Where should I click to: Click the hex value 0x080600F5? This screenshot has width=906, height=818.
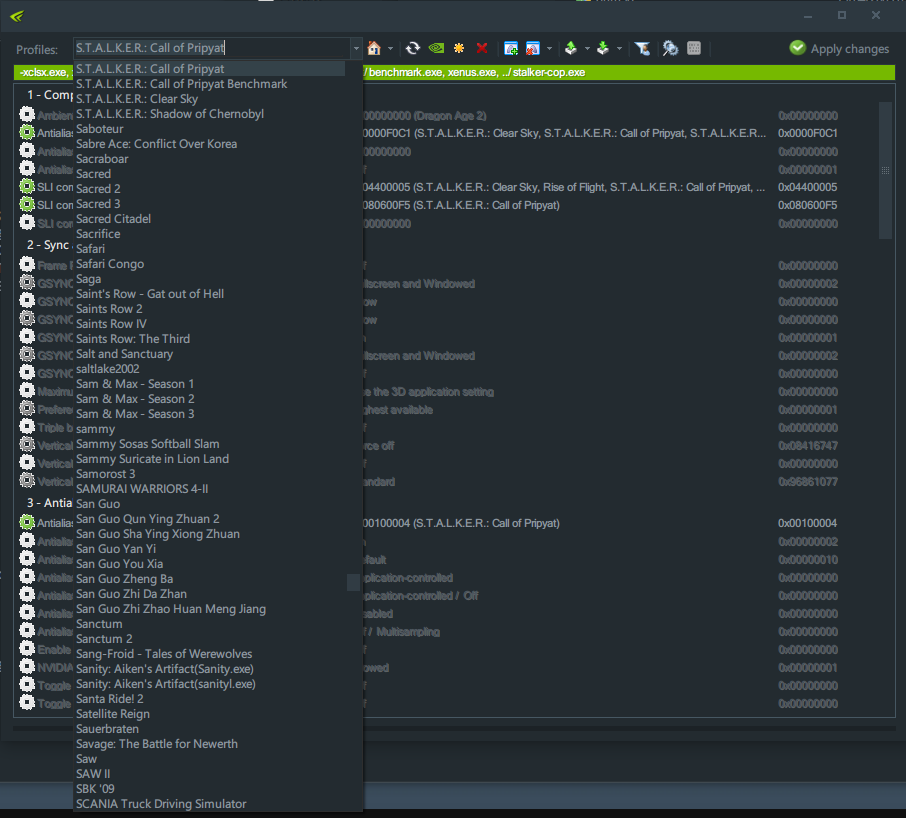click(807, 205)
